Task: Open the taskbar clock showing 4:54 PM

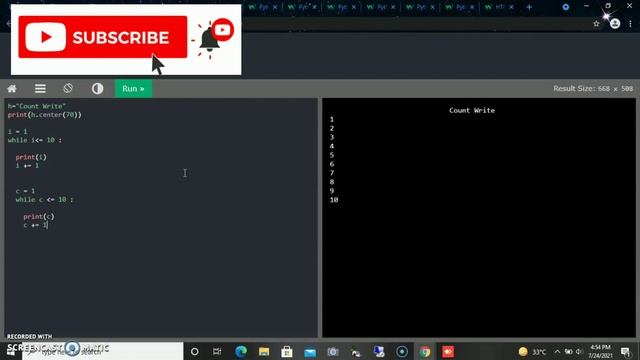Action: (600, 351)
